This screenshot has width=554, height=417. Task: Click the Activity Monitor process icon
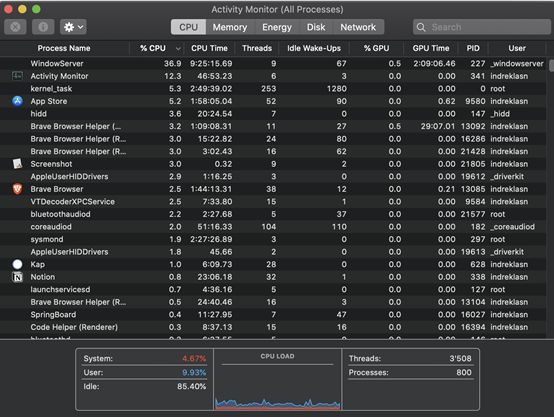pos(17,76)
